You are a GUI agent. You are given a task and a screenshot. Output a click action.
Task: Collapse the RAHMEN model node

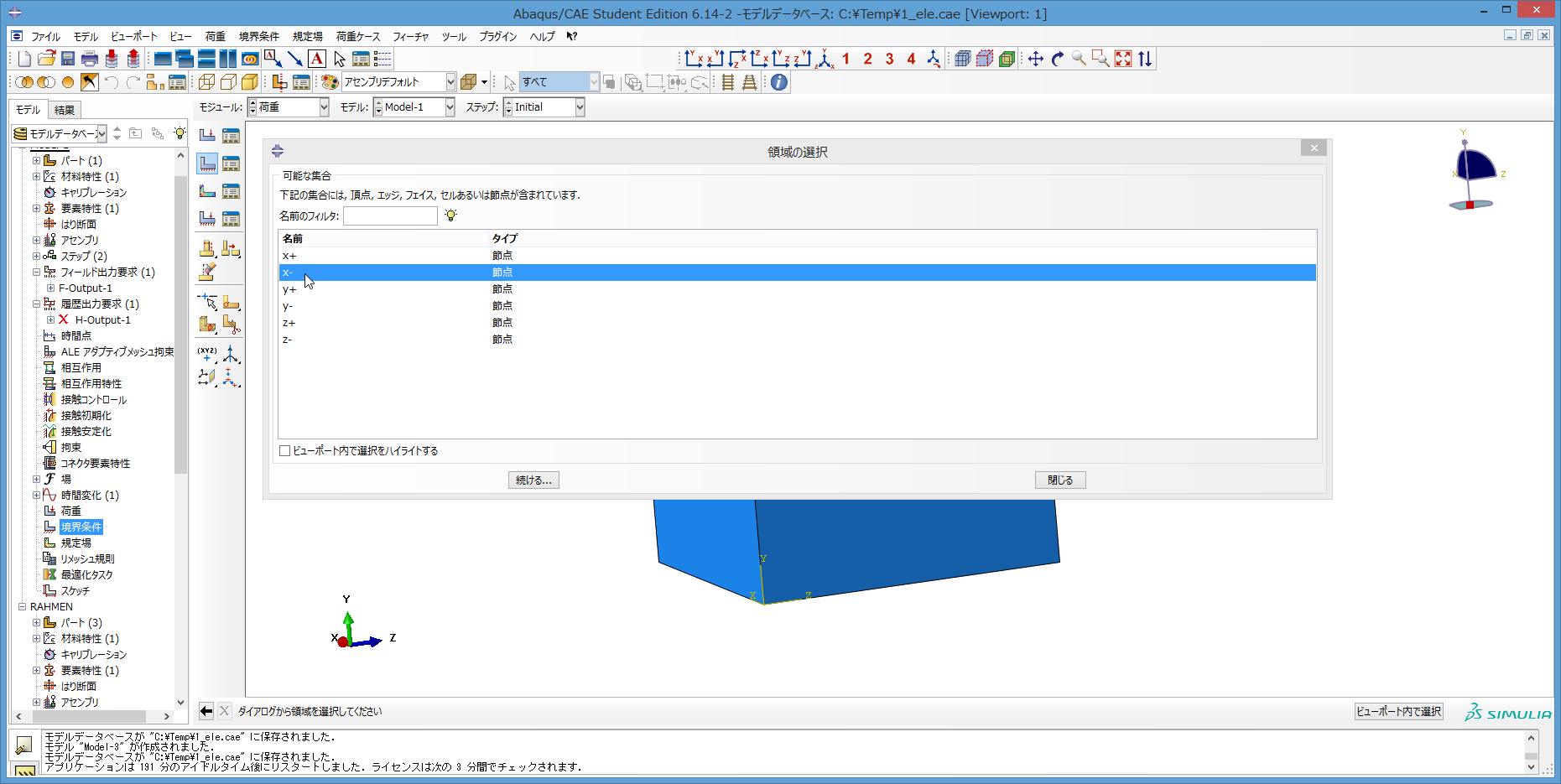click(23, 606)
